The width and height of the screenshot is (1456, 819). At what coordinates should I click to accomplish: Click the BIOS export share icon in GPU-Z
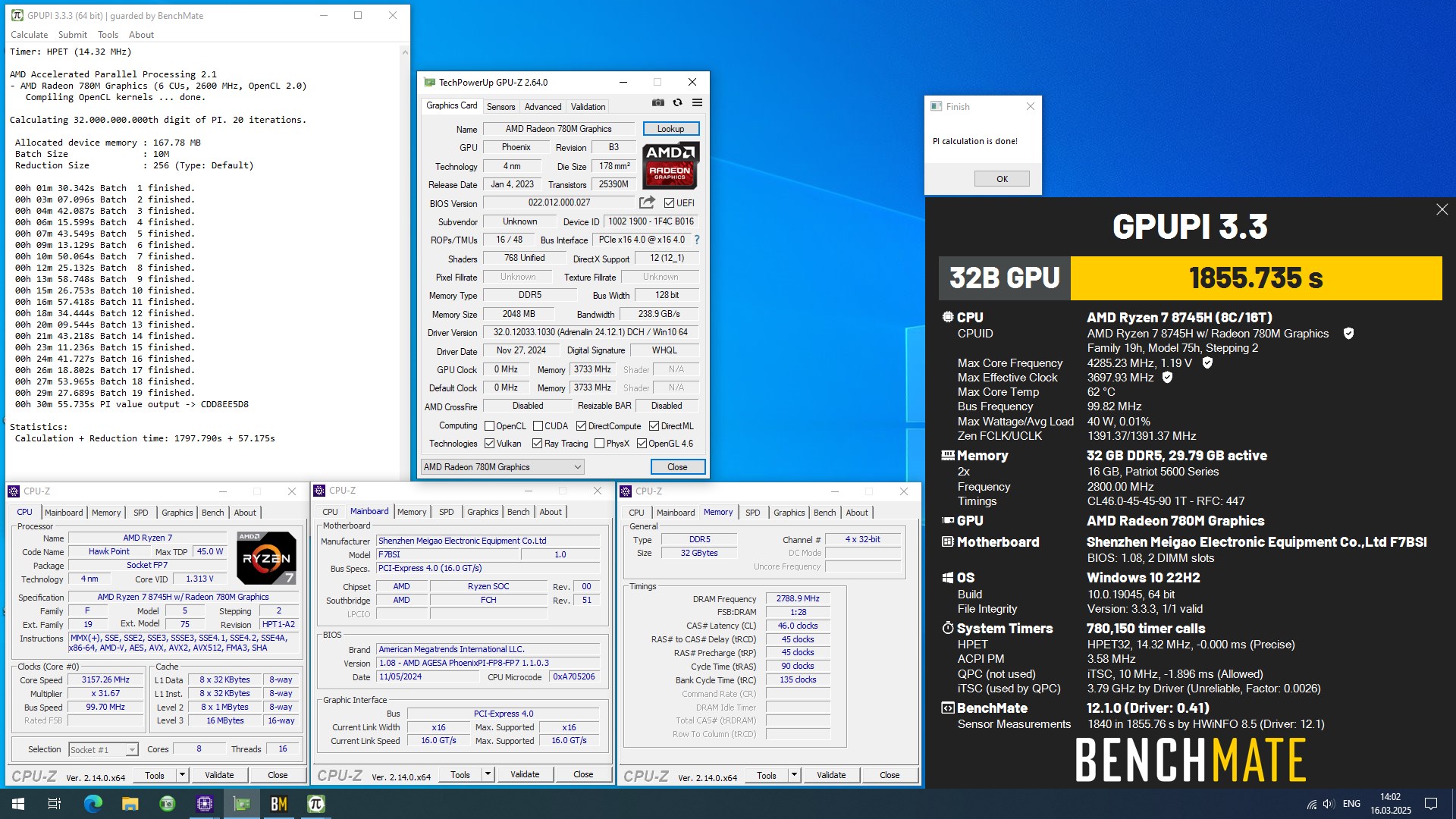coord(647,202)
